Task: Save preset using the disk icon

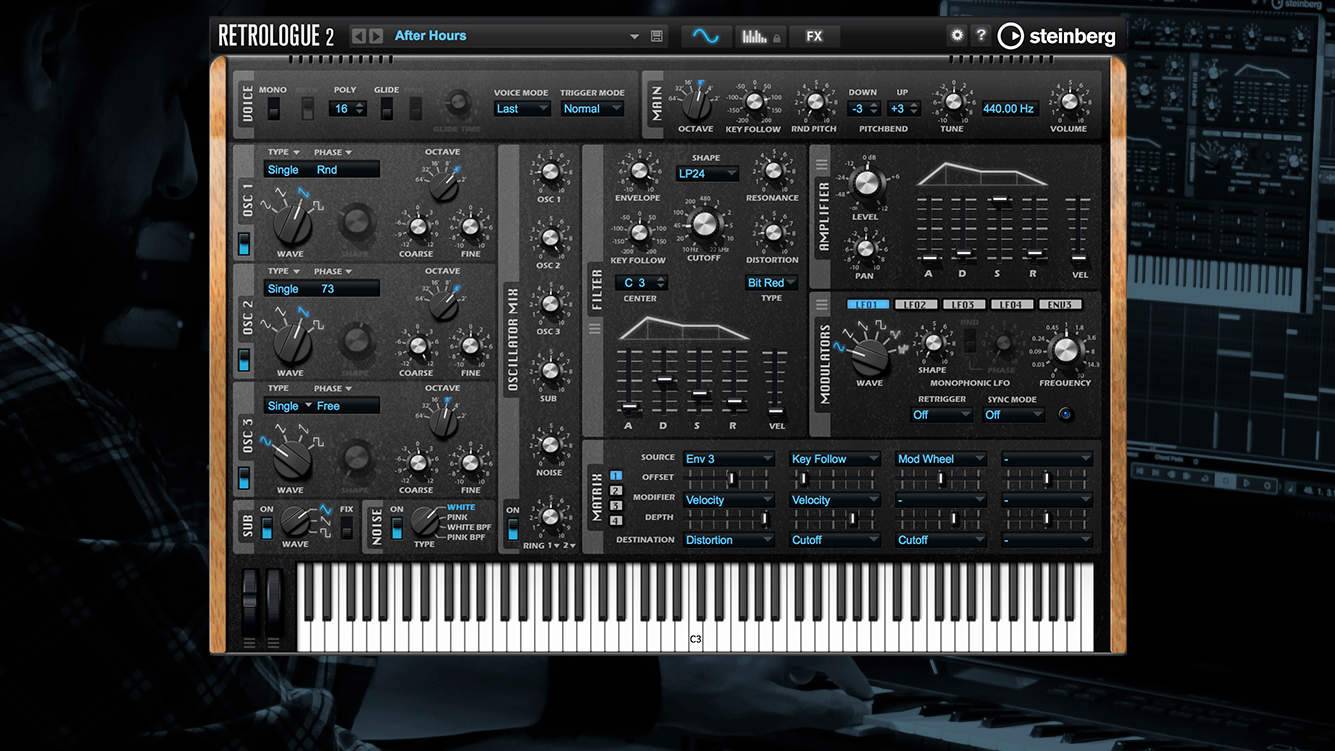Action: pos(657,36)
